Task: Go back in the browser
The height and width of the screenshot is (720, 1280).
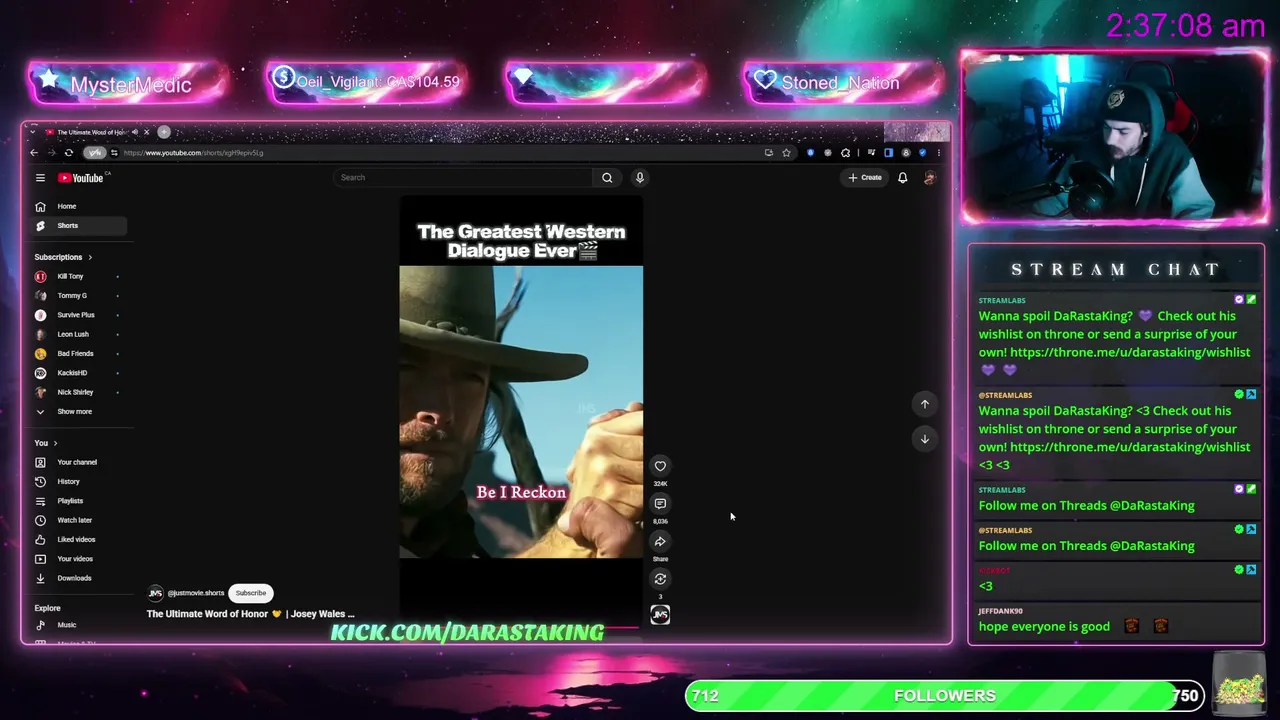Action: pyautogui.click(x=34, y=153)
